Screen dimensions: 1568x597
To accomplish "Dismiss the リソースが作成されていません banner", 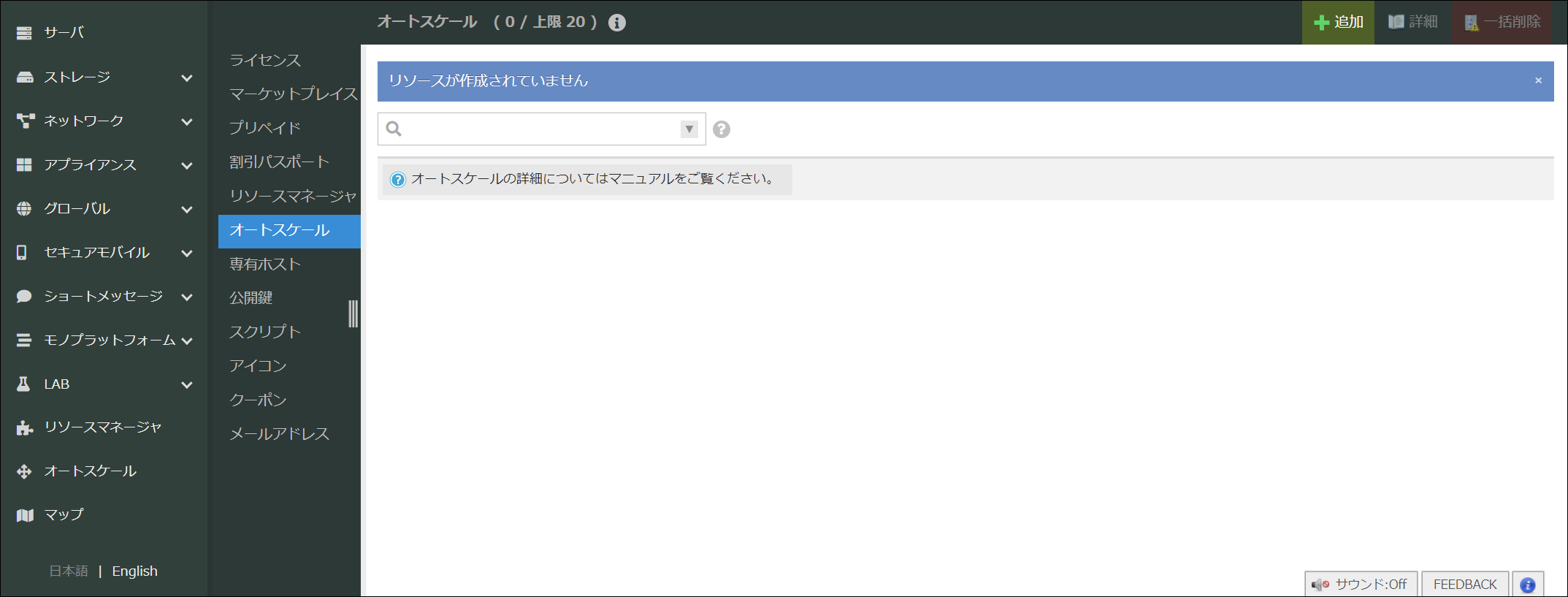I will (1538, 80).
